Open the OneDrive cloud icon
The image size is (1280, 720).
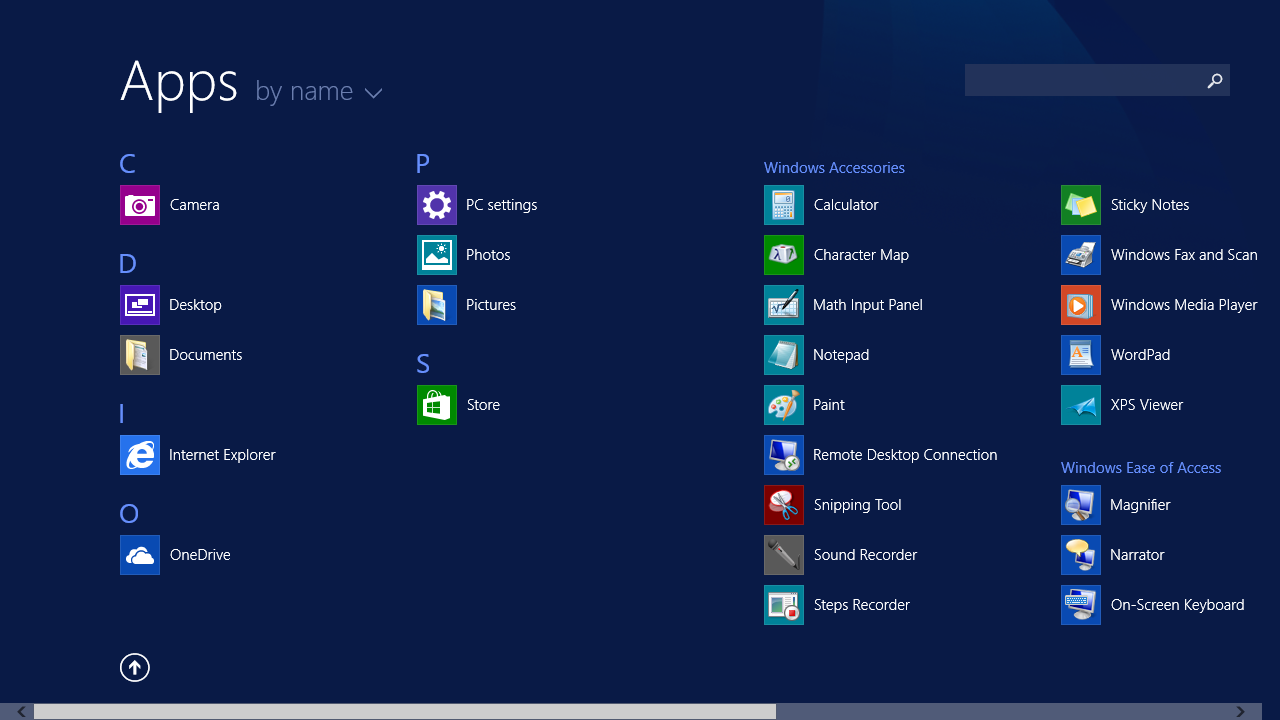(x=140, y=555)
